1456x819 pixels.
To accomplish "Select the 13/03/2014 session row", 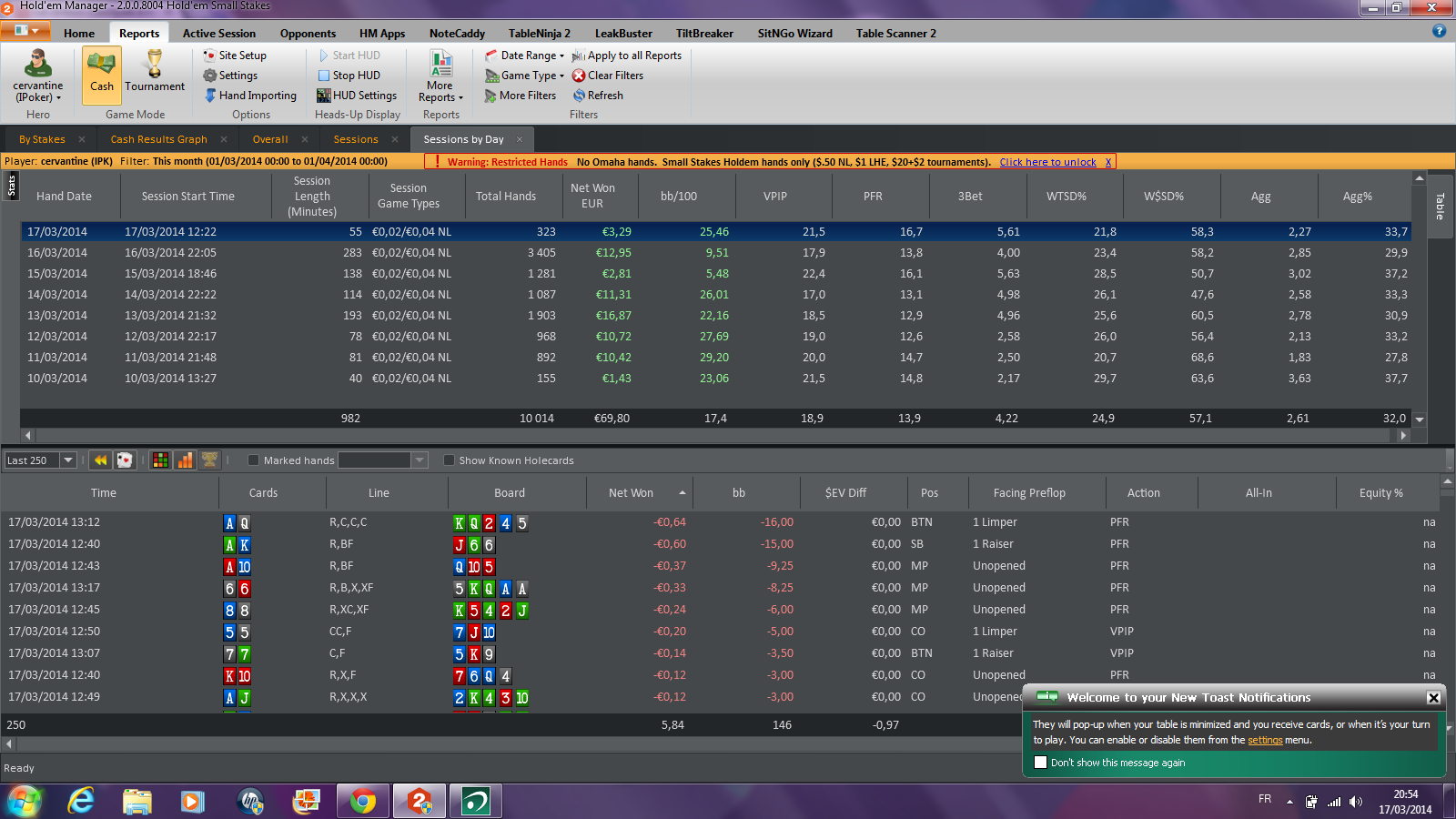I will pos(717,315).
